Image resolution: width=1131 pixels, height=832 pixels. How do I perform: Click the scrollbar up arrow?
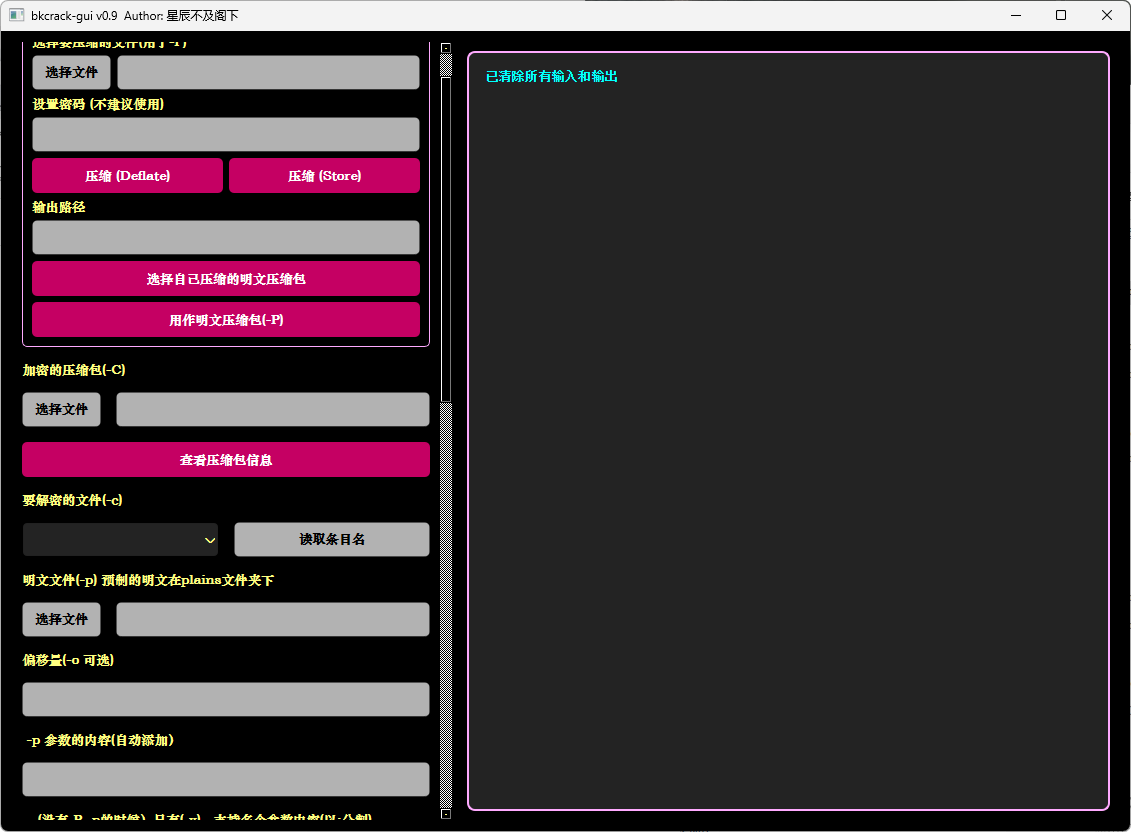[x=446, y=48]
